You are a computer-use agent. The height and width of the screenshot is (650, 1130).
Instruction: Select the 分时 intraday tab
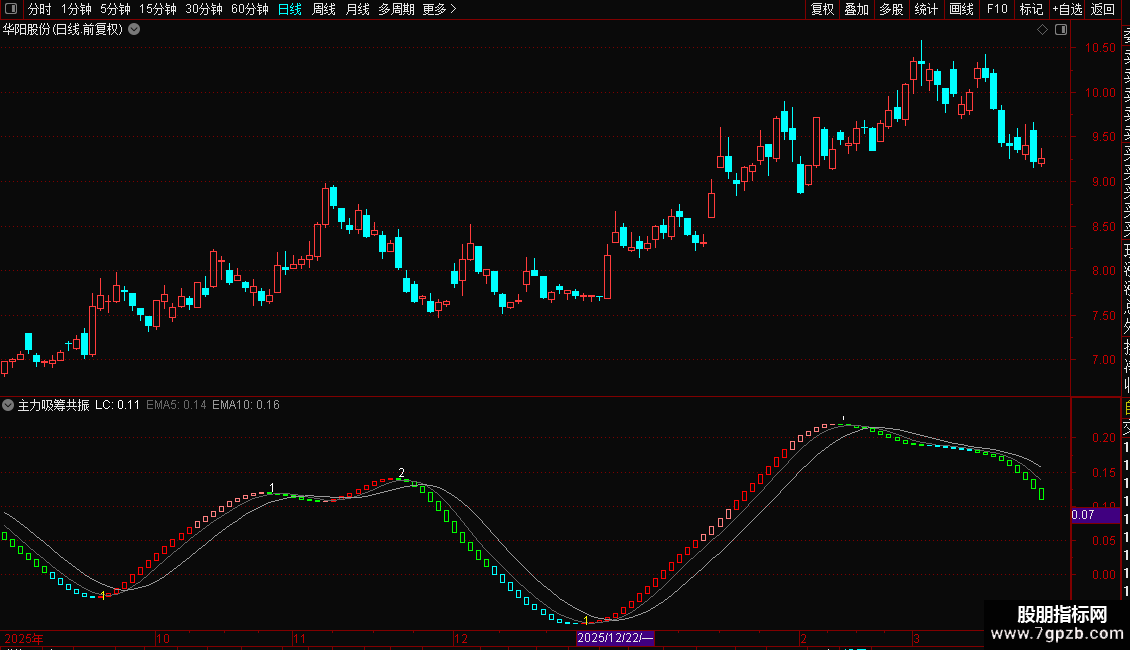point(40,9)
